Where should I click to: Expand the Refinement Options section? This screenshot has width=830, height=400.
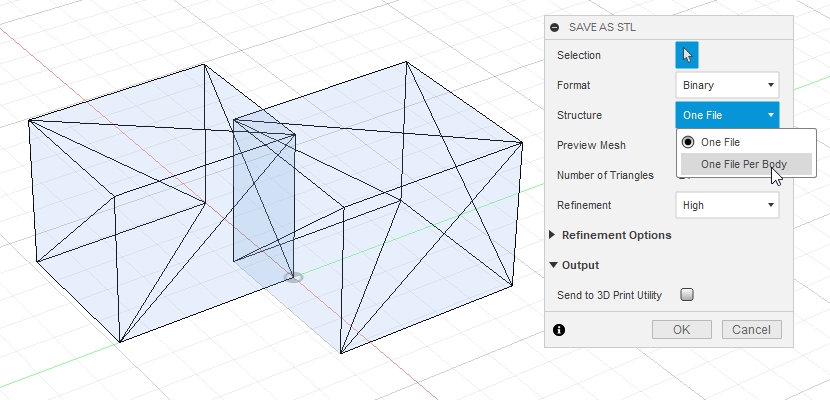[555, 235]
